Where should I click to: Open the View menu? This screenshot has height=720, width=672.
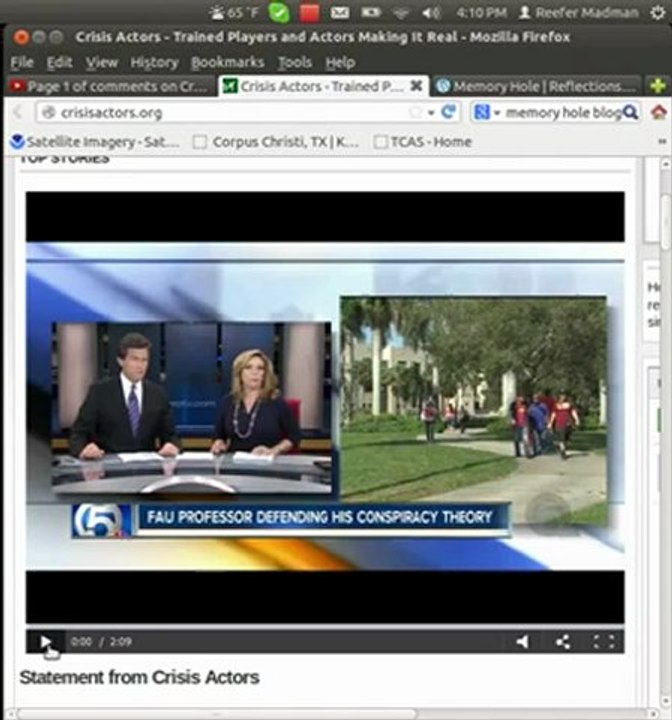pyautogui.click(x=102, y=62)
